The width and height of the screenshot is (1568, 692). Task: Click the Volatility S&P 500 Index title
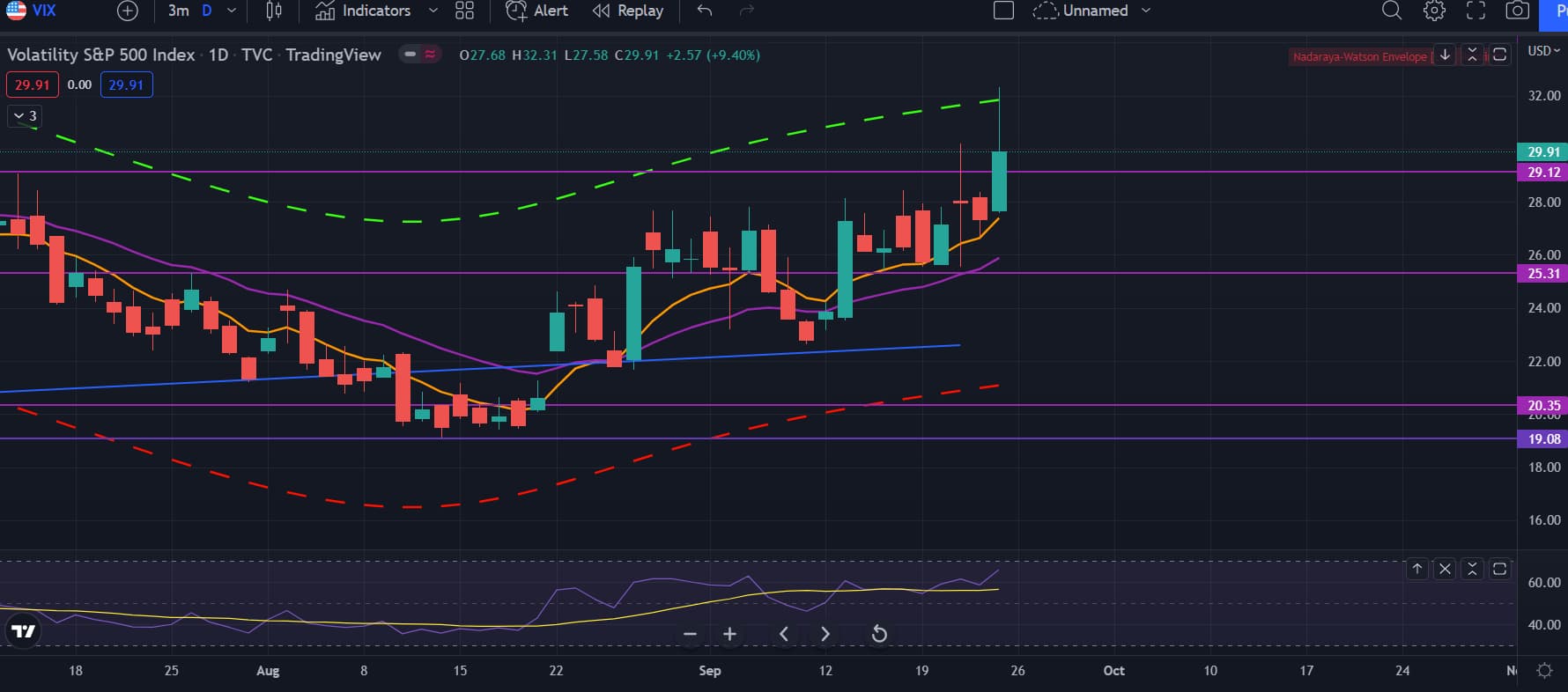pyautogui.click(x=101, y=55)
